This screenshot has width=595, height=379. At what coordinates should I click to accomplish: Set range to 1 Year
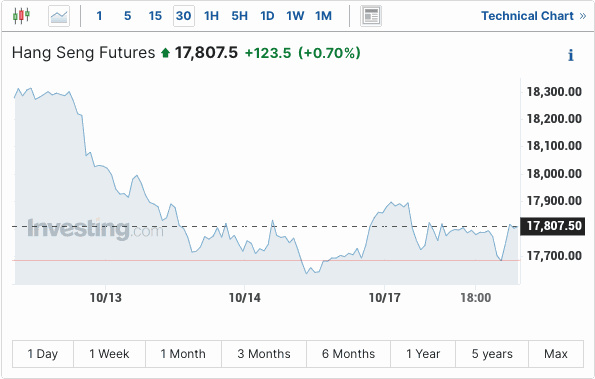pos(423,354)
